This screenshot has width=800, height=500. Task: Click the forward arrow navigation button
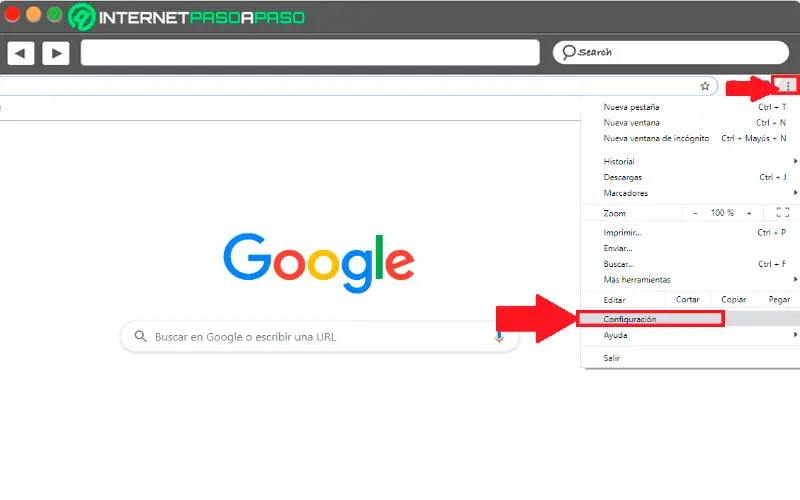[x=56, y=53]
